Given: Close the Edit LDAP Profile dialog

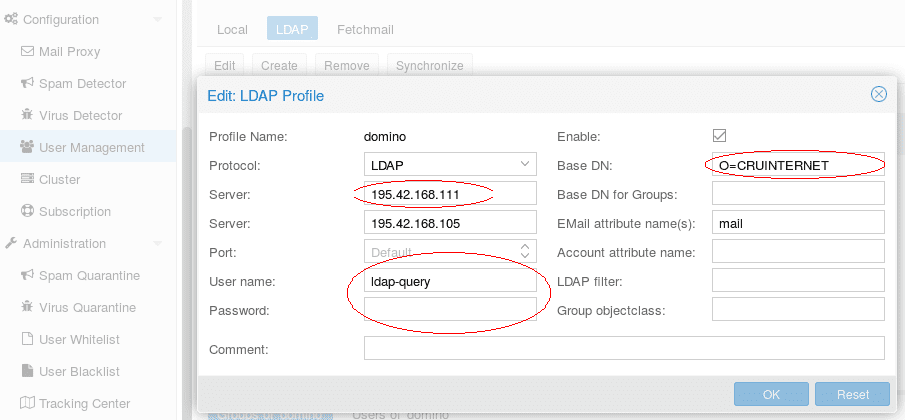Looking at the screenshot, I should click(879, 95).
